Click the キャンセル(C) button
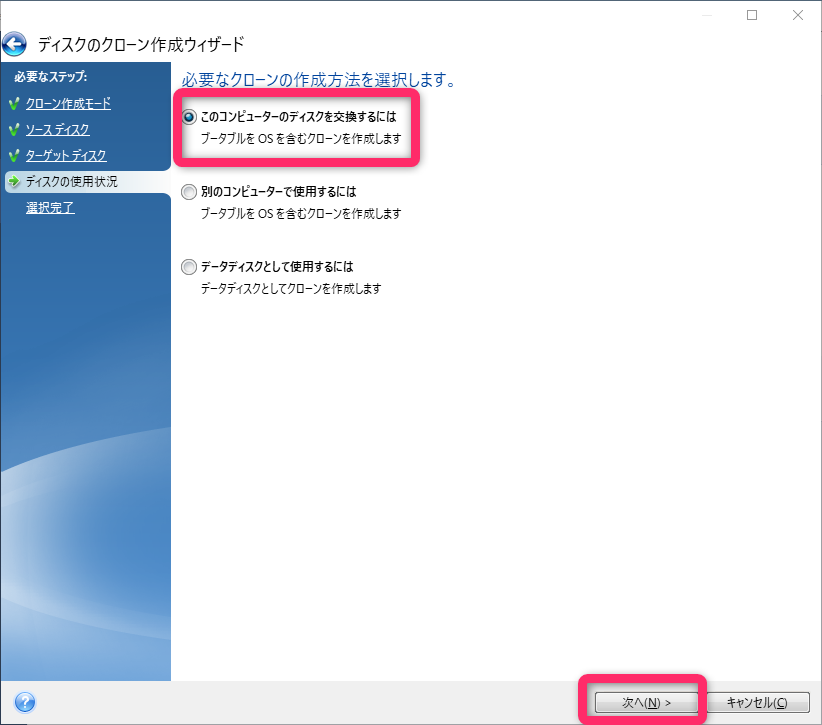The width and height of the screenshot is (822, 725). click(x=757, y=702)
